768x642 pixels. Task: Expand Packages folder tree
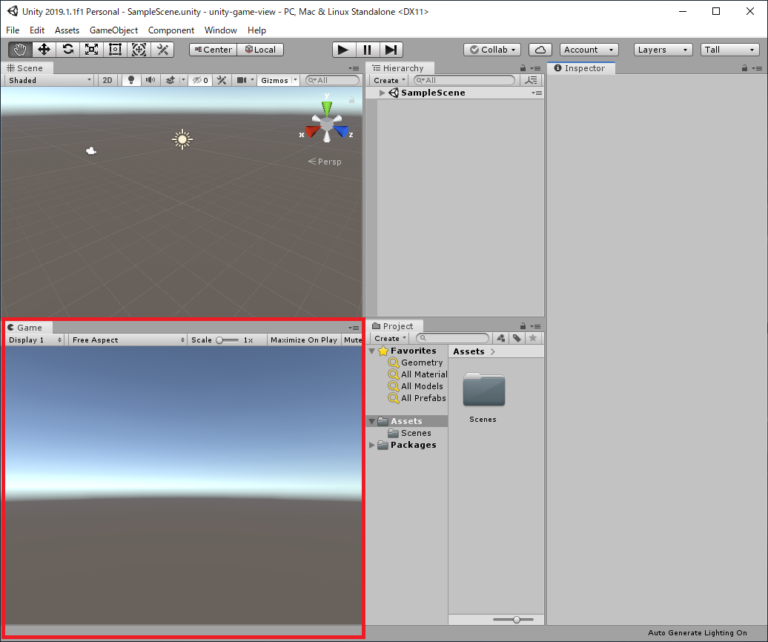[x=372, y=445]
